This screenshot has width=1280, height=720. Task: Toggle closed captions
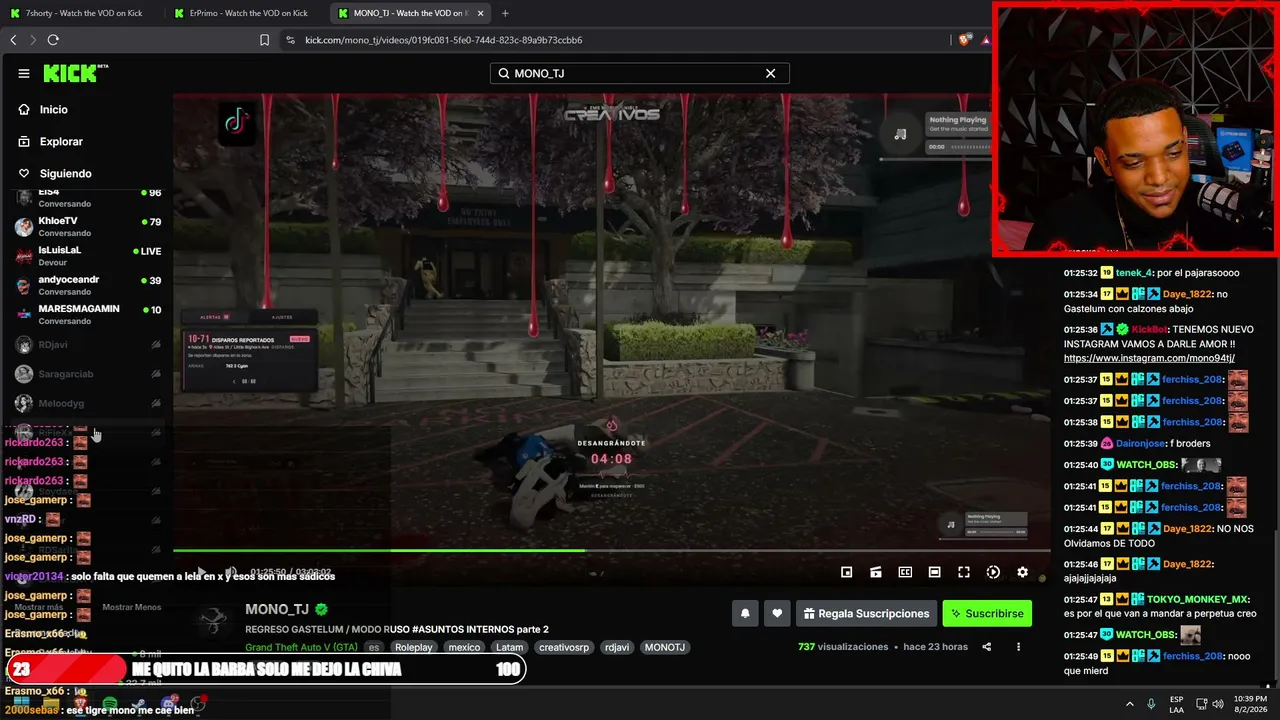tap(905, 572)
